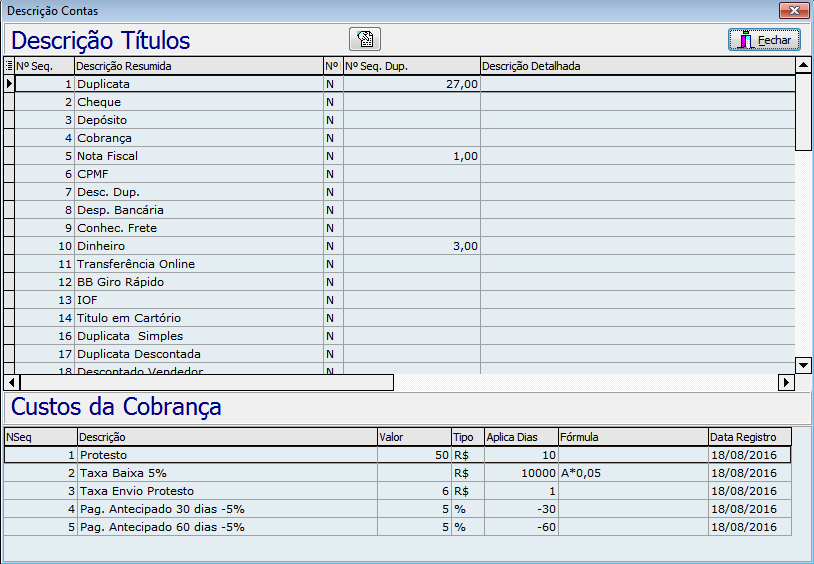Viewport: 814px width, 564px height.
Task: Click the -30 Aplica Dias cell
Action: point(521,509)
